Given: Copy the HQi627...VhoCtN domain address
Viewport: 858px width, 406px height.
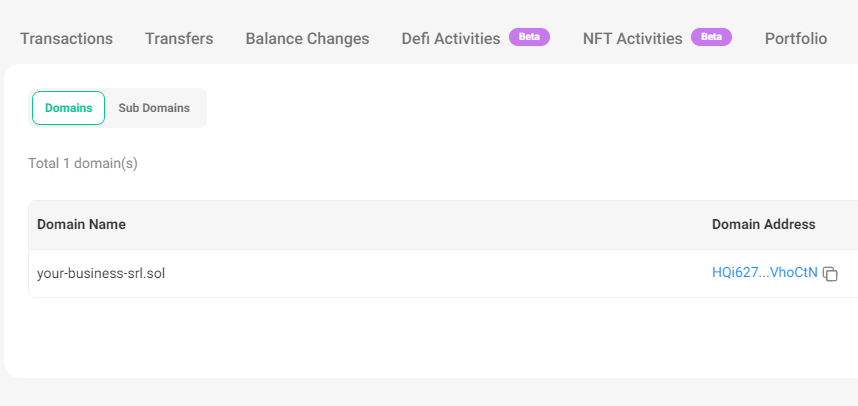Looking at the screenshot, I should coord(830,274).
